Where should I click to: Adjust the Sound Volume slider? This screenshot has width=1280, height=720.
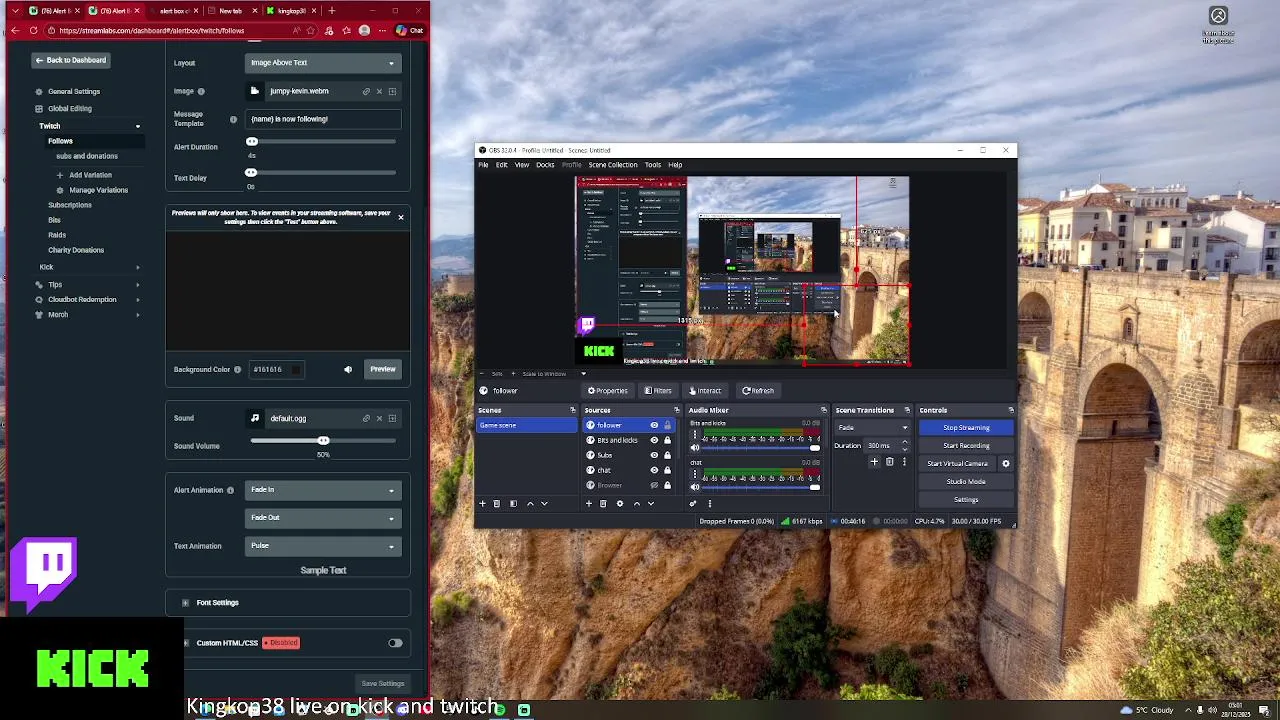pos(323,441)
